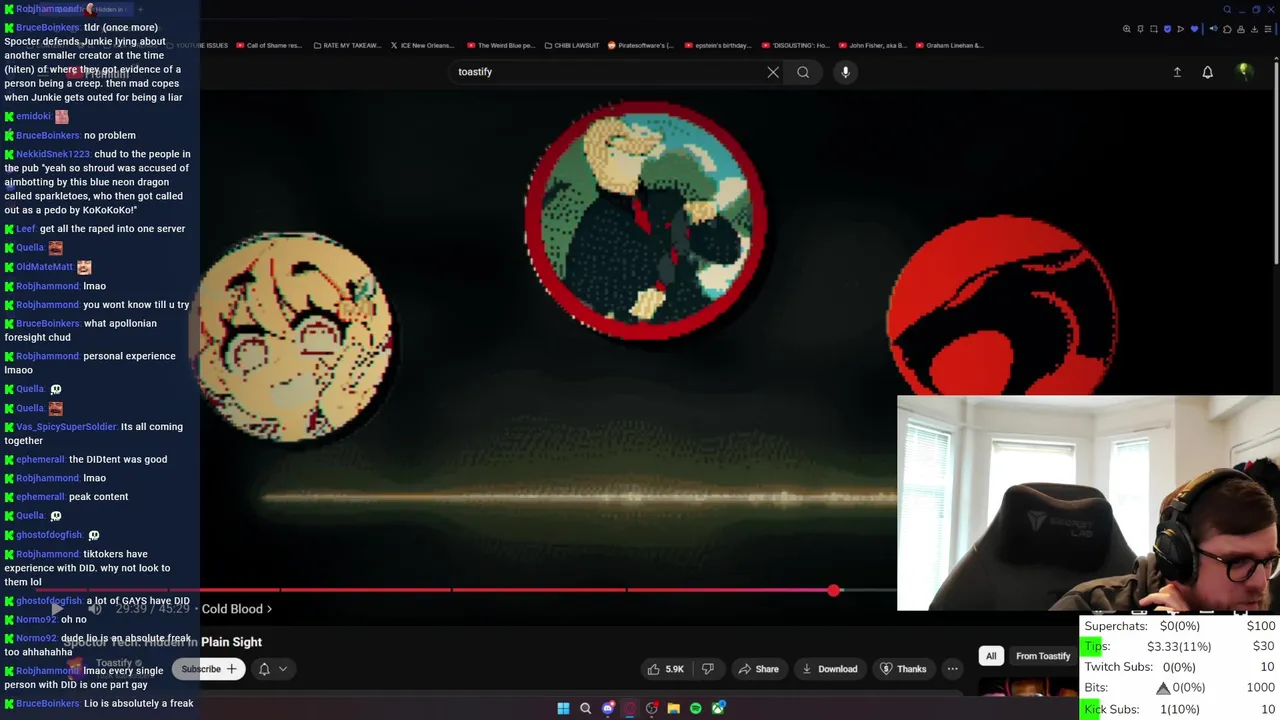Open Windows taskbar search

[586, 709]
